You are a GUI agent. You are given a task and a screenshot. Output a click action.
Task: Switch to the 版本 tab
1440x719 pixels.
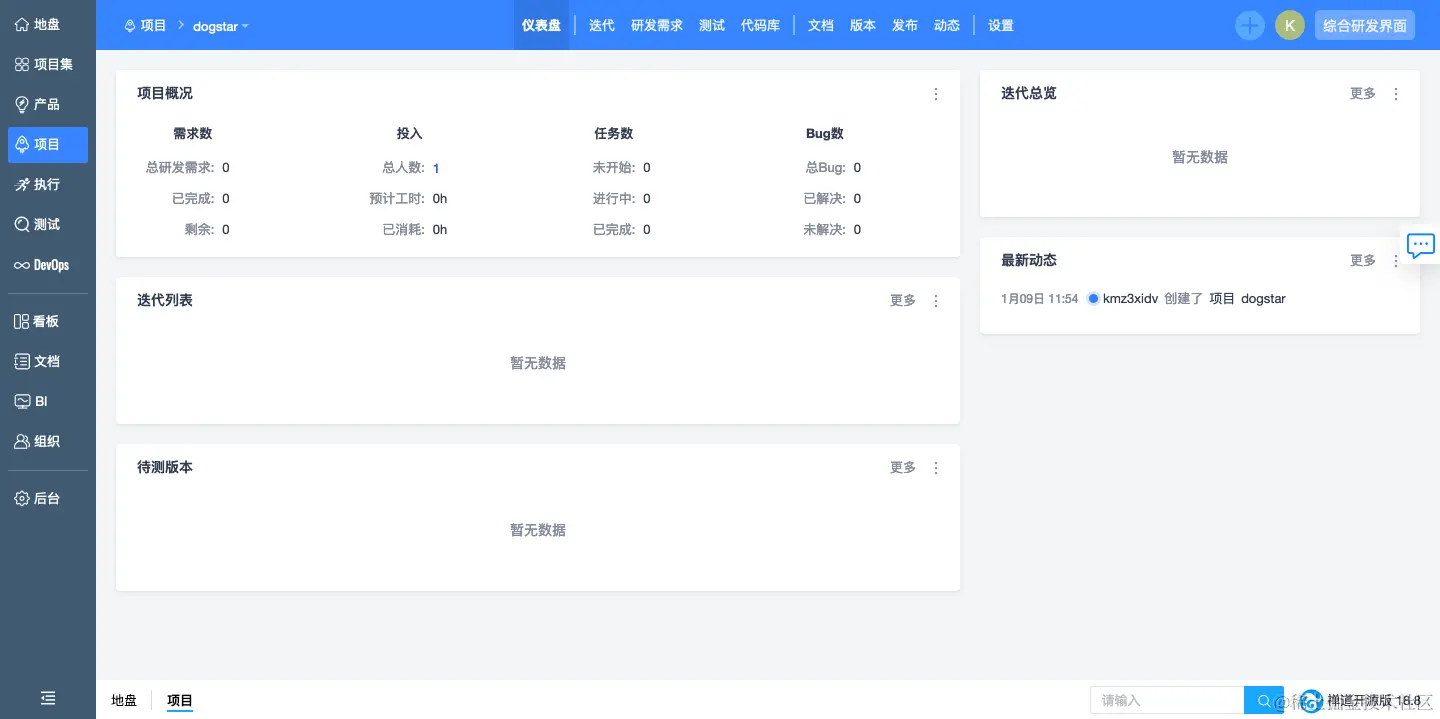pos(863,25)
